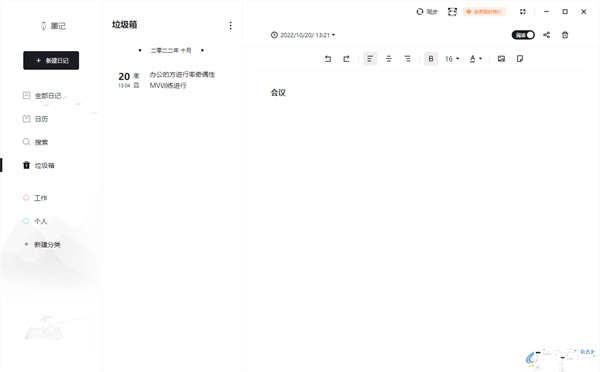This screenshot has width=600, height=372.
Task: Click the 墨记 app logo
Action: (x=53, y=26)
